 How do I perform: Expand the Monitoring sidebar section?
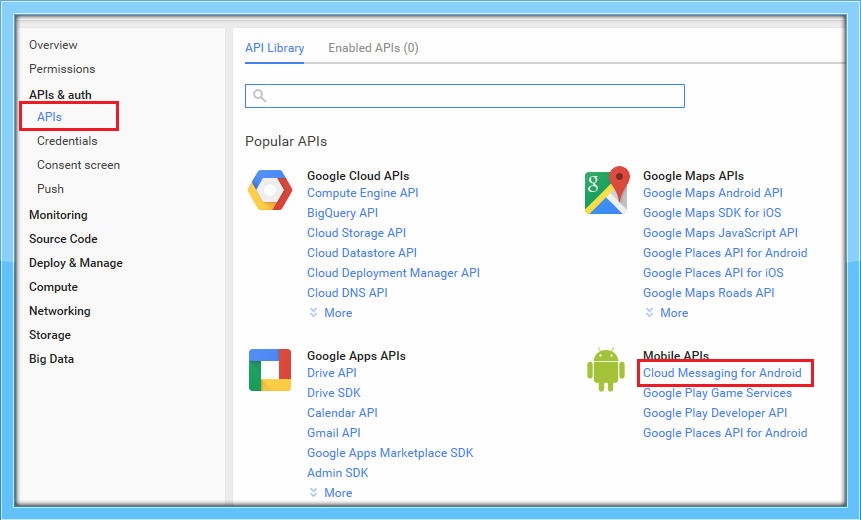pyautogui.click(x=58, y=215)
